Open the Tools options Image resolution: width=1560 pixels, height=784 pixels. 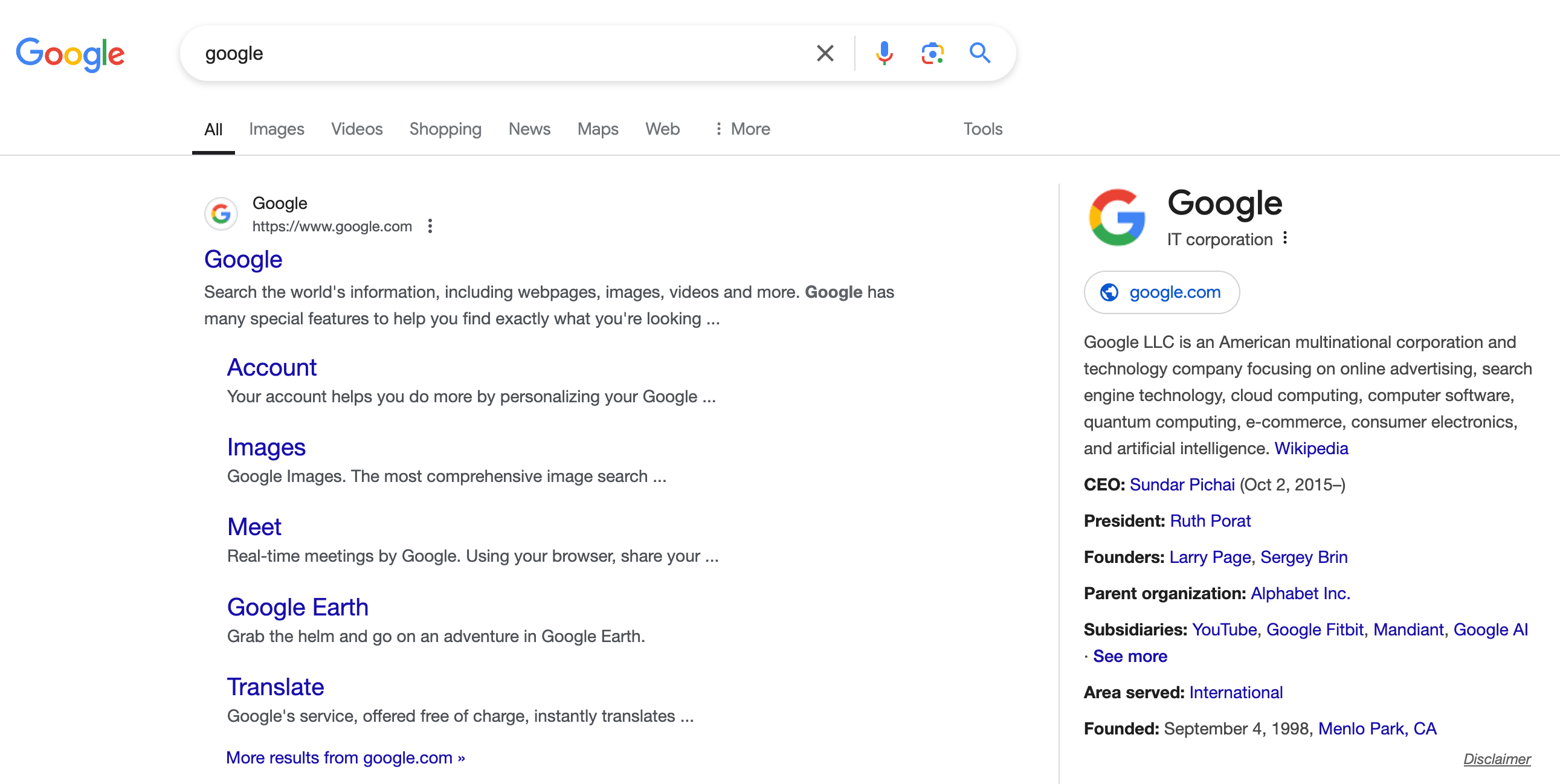pos(982,129)
